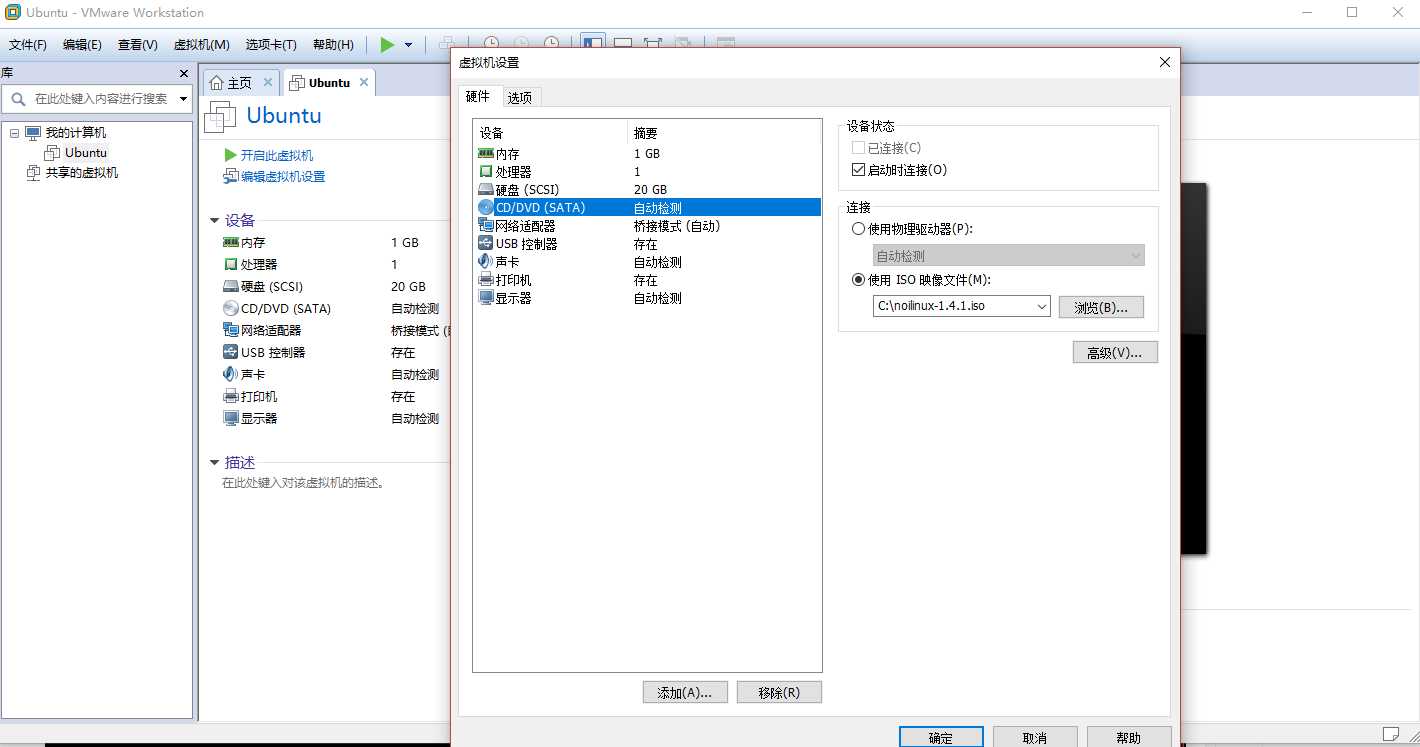Select the USB 控制器 device in settings dialog
Viewport: 1420px width, 747px height.
point(647,243)
